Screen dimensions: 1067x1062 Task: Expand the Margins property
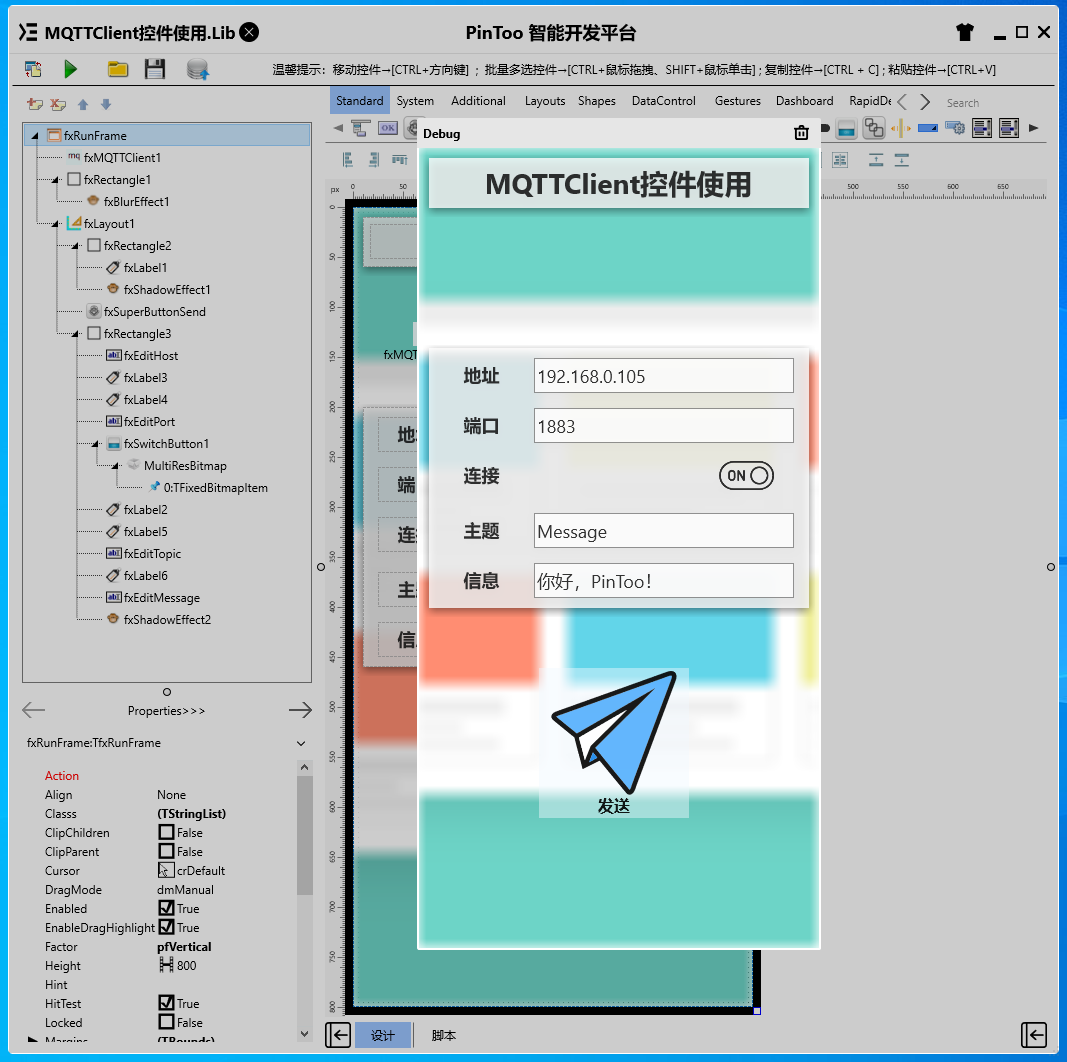point(33,1040)
